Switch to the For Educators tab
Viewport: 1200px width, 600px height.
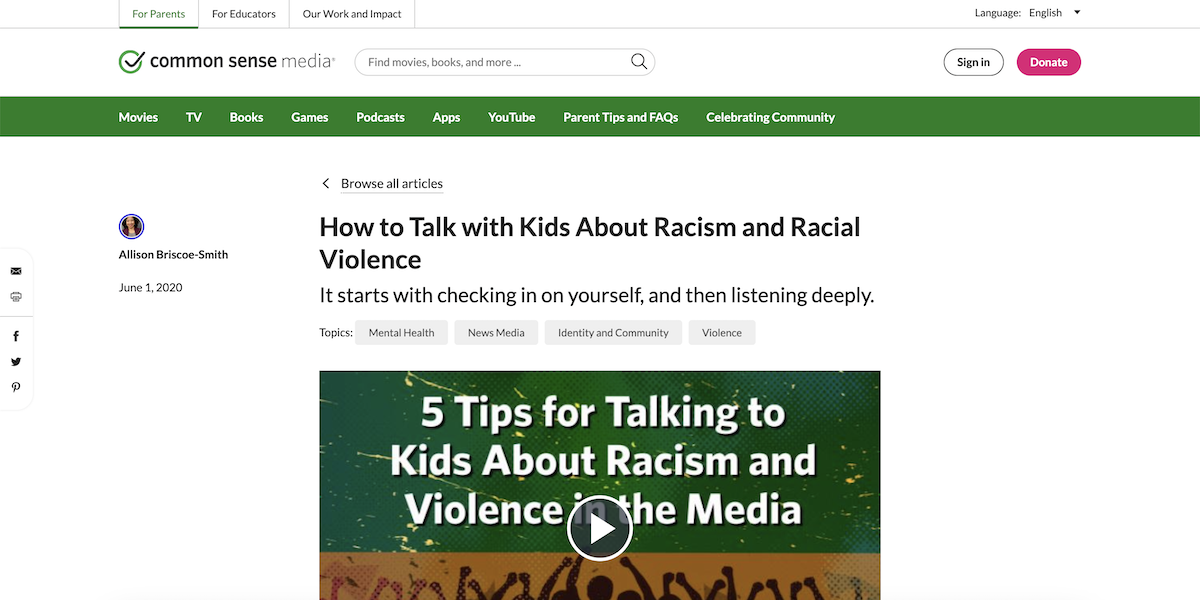coord(243,13)
